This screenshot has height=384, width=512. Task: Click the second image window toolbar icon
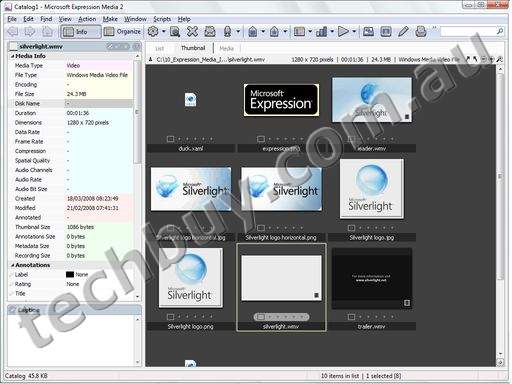(386, 32)
